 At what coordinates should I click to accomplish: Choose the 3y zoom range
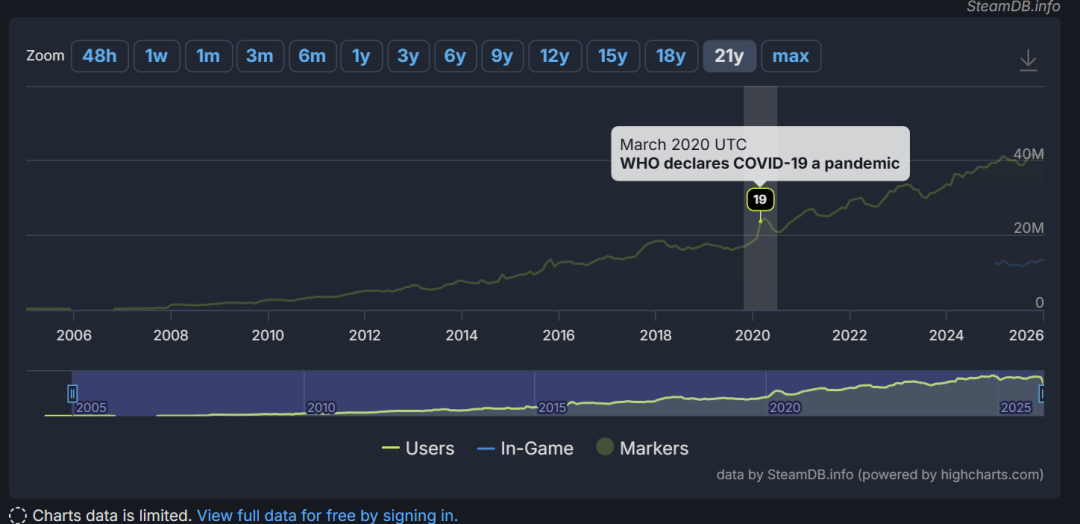click(408, 56)
